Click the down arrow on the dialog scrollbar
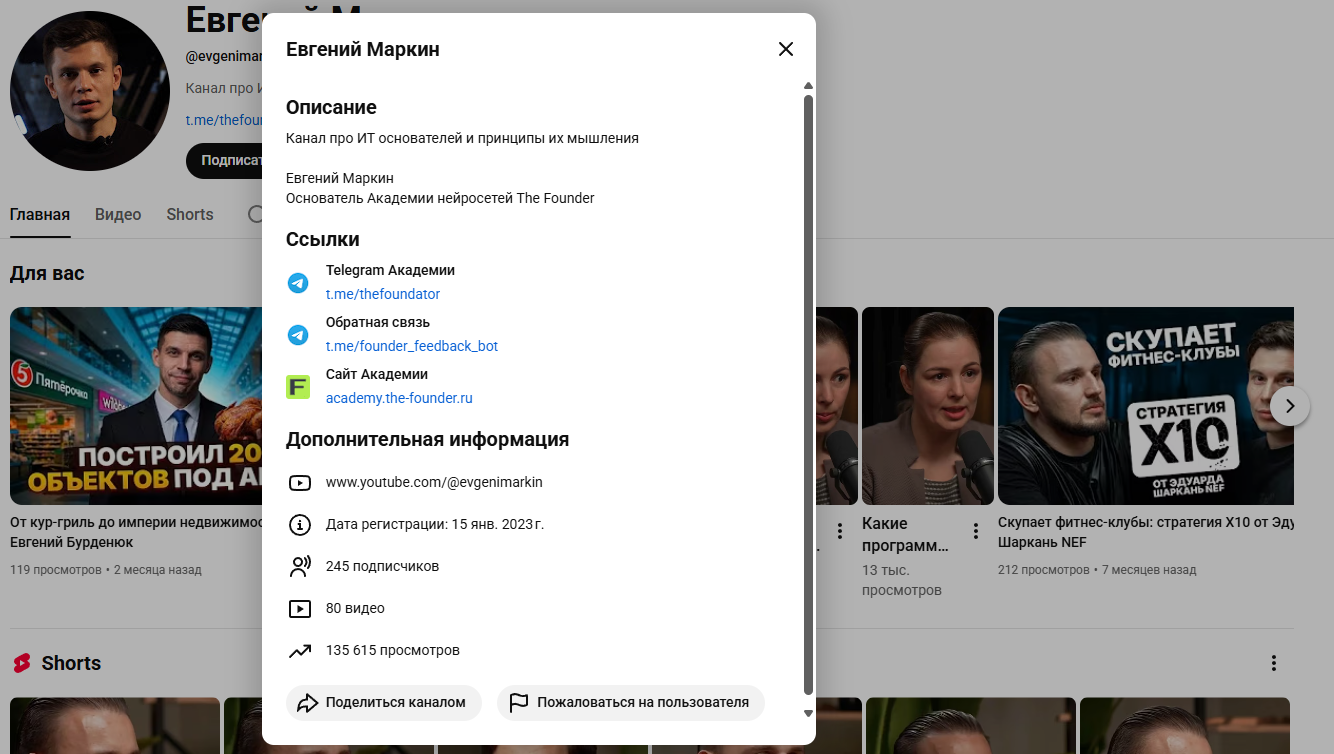Screen dimensions: 1334x754 [x=807, y=714]
